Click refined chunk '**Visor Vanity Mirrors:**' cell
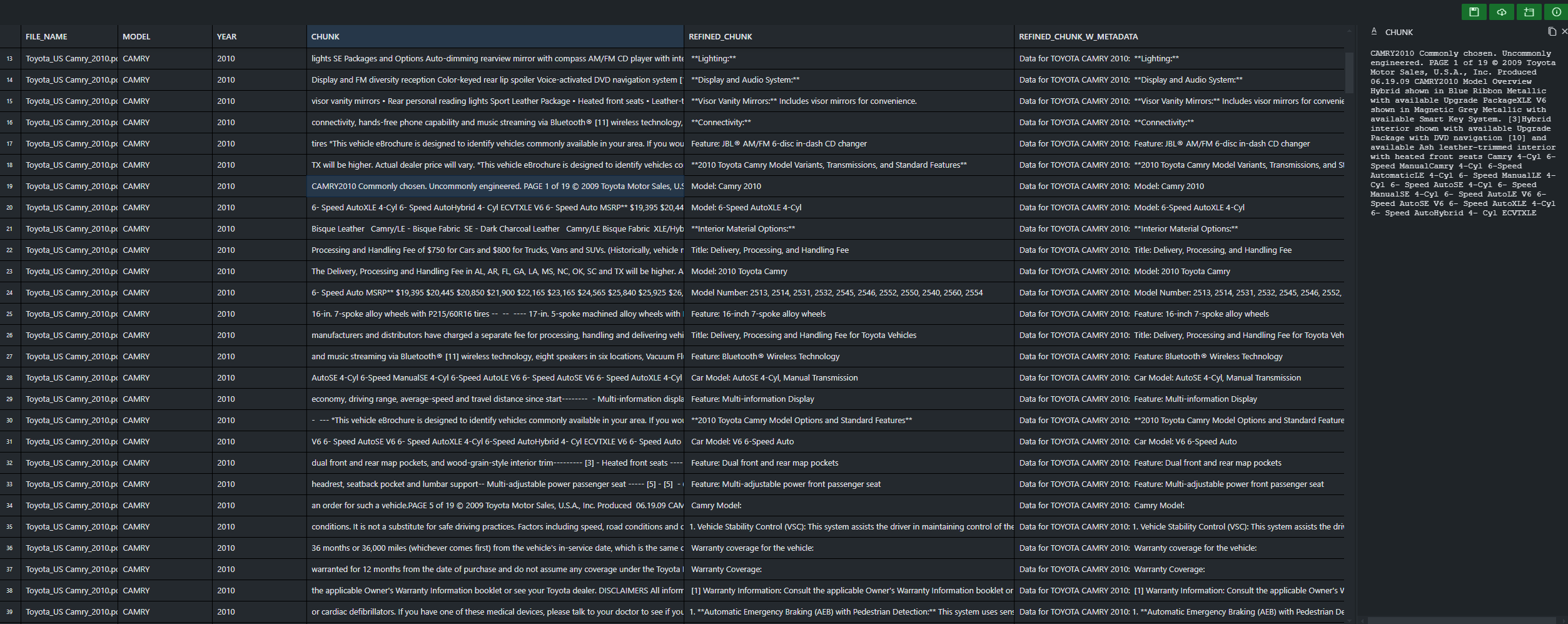 849,101
